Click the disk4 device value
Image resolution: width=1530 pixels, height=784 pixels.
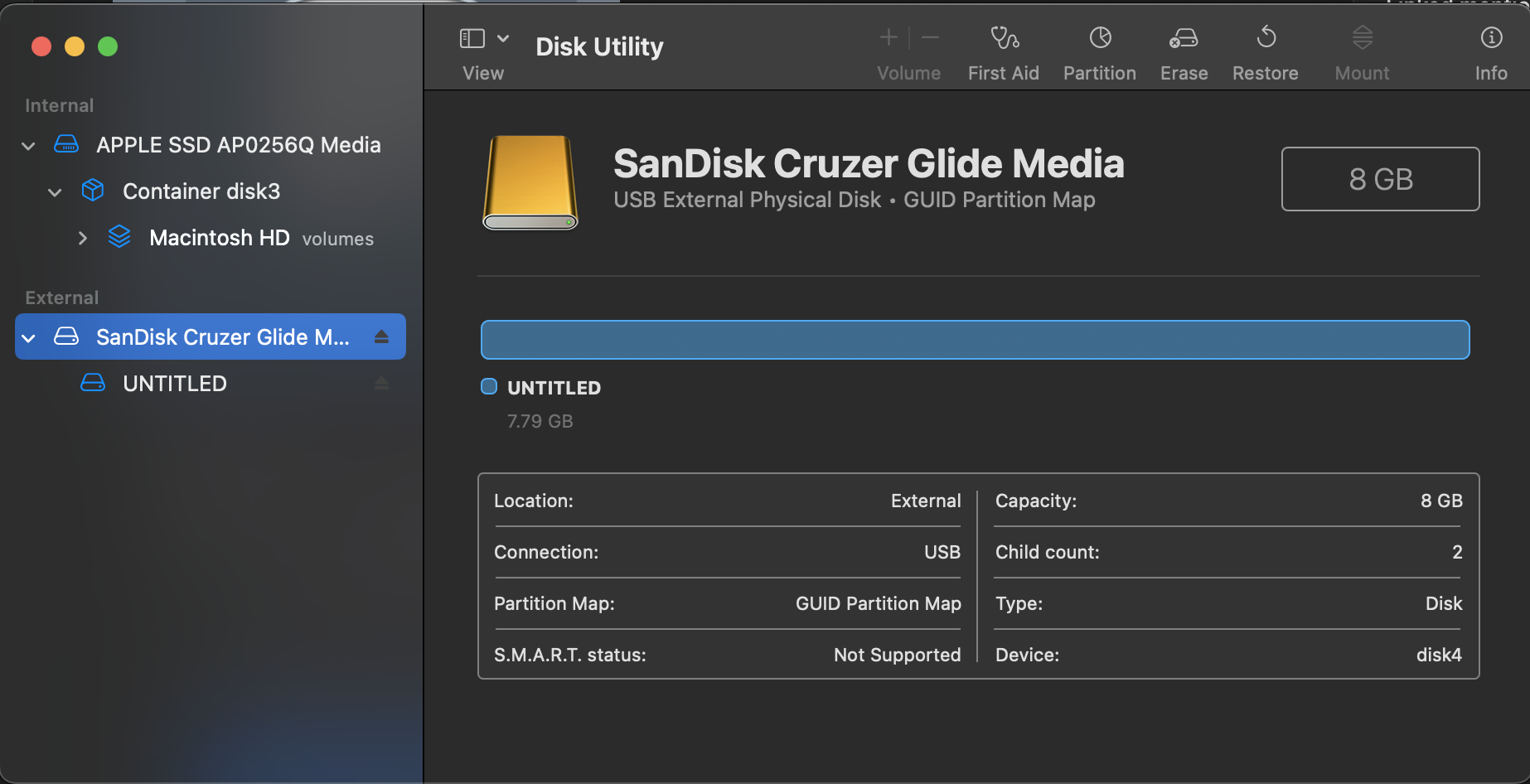[x=1439, y=655]
